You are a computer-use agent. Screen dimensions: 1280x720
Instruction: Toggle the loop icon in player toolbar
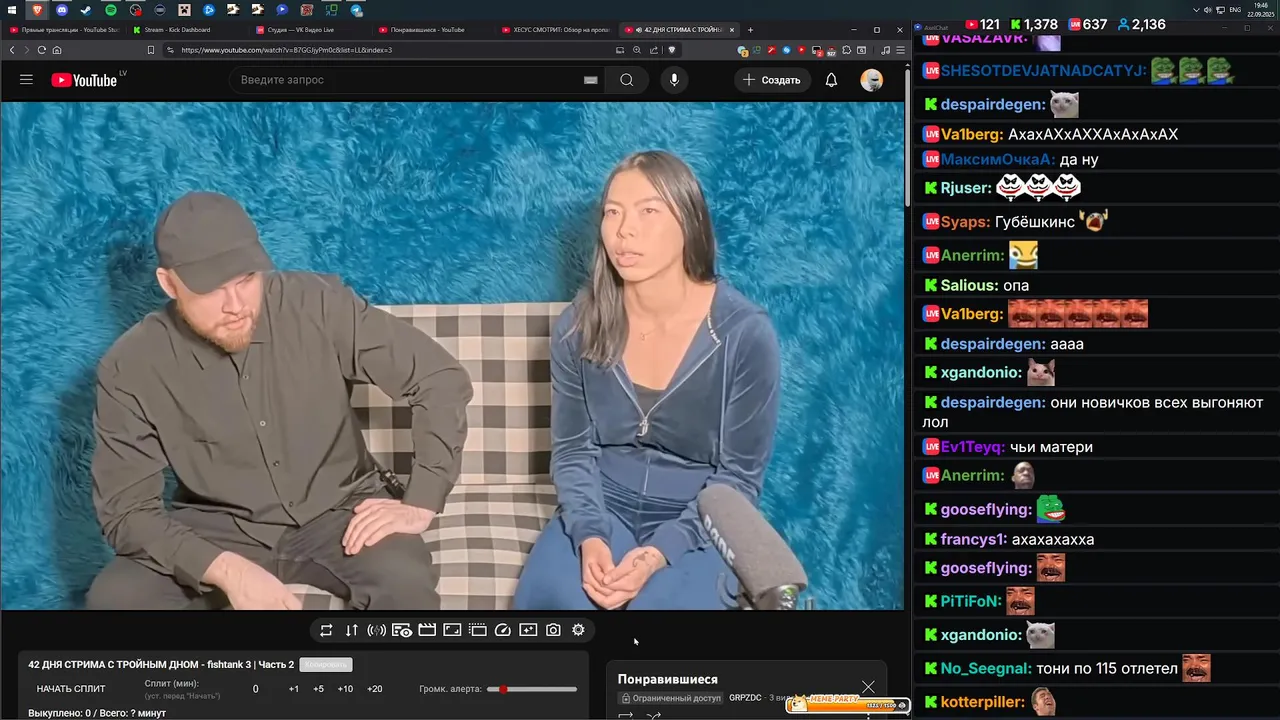[x=326, y=630]
